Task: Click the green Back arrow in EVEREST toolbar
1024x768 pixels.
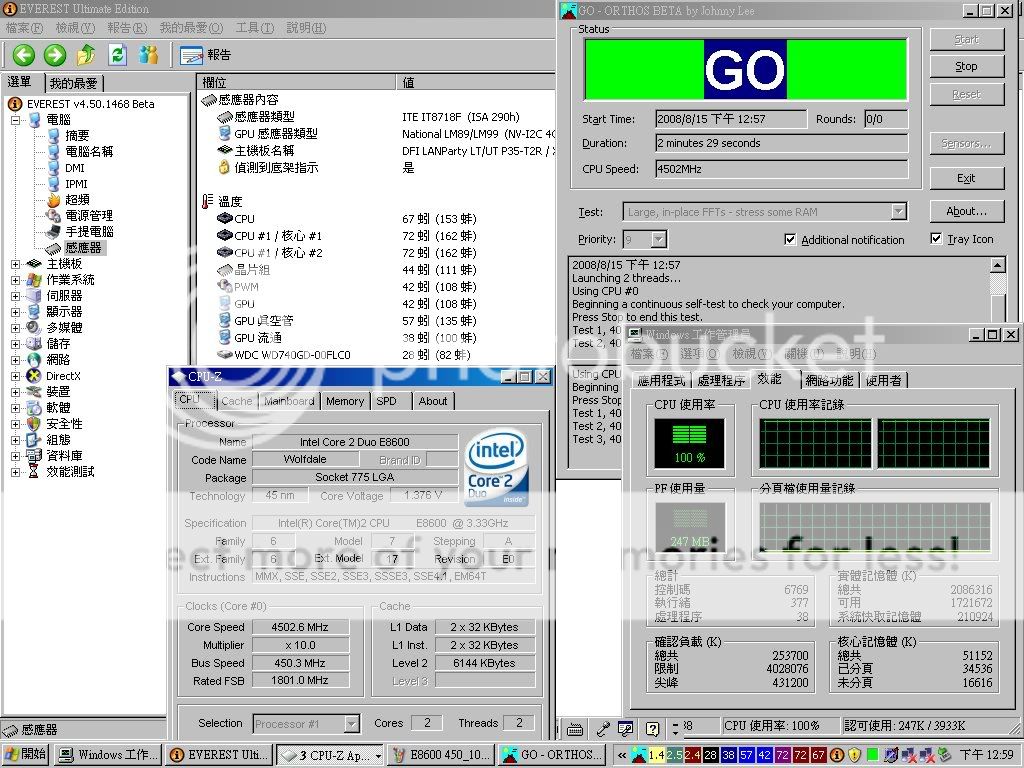Action: pyautogui.click(x=23, y=55)
